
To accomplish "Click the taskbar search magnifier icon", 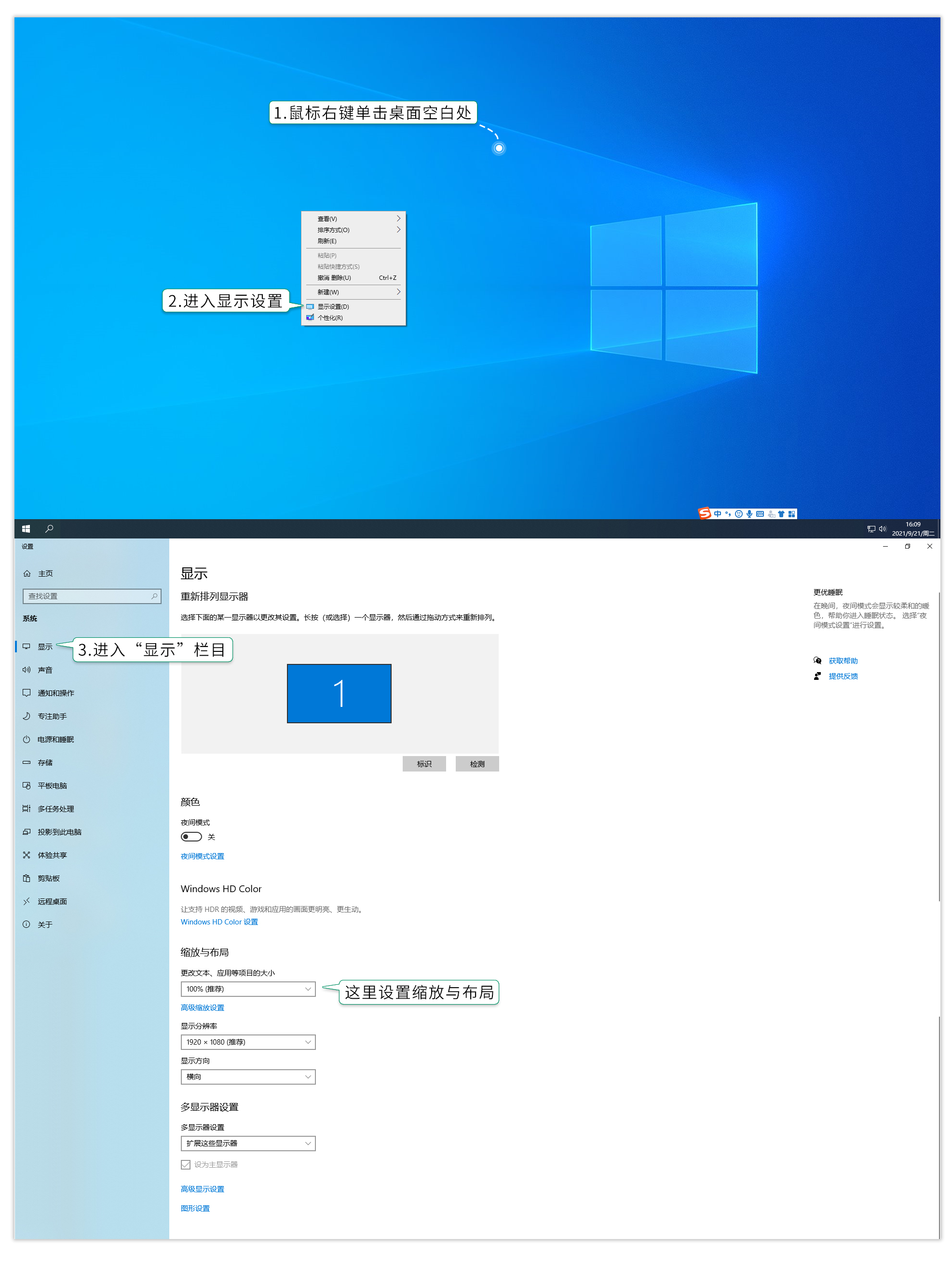I will (x=49, y=528).
